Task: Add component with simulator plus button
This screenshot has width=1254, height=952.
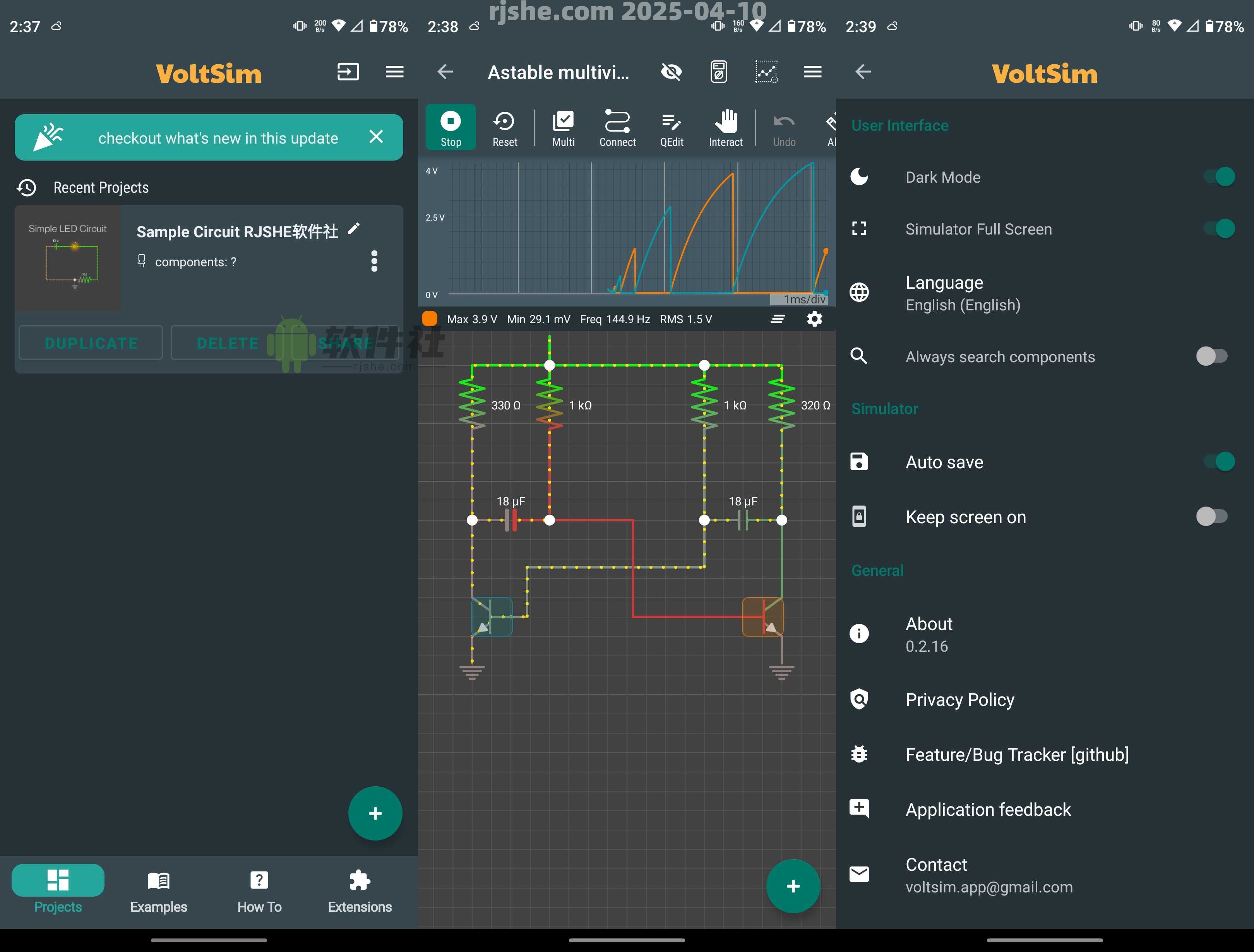Action: (793, 886)
